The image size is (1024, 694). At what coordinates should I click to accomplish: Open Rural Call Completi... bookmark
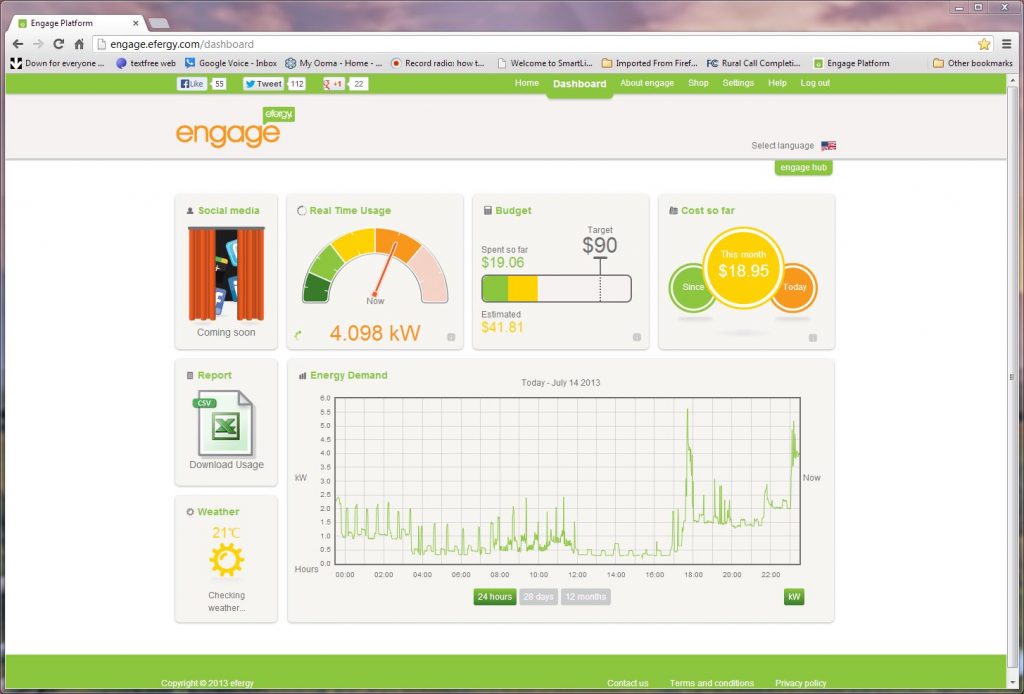754,63
